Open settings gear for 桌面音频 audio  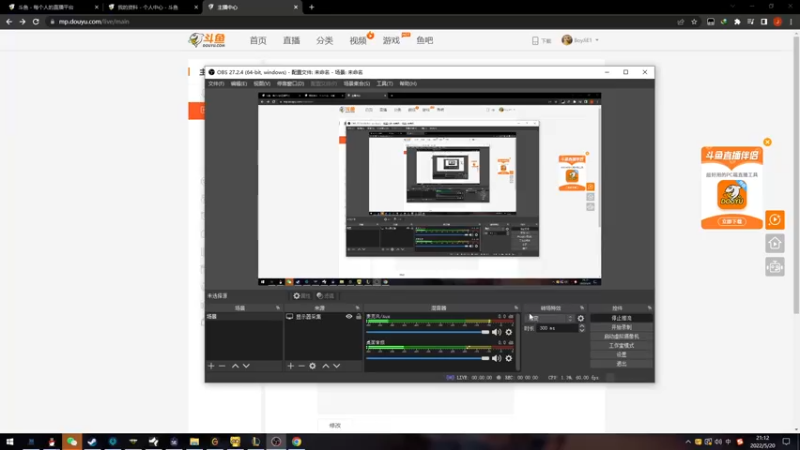tap(508, 358)
